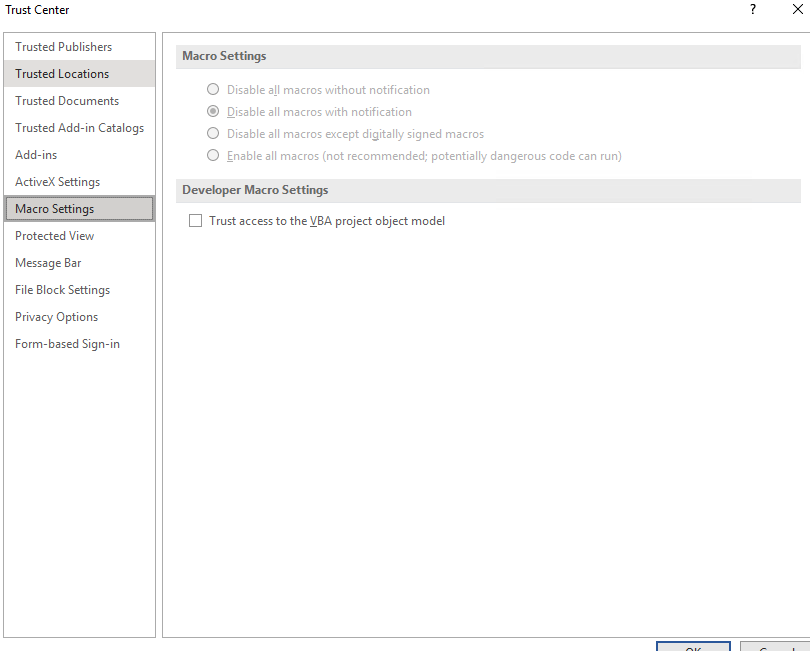Select Trusted Add-in Catalogs
Screen dimensions: 810x651
point(79,128)
